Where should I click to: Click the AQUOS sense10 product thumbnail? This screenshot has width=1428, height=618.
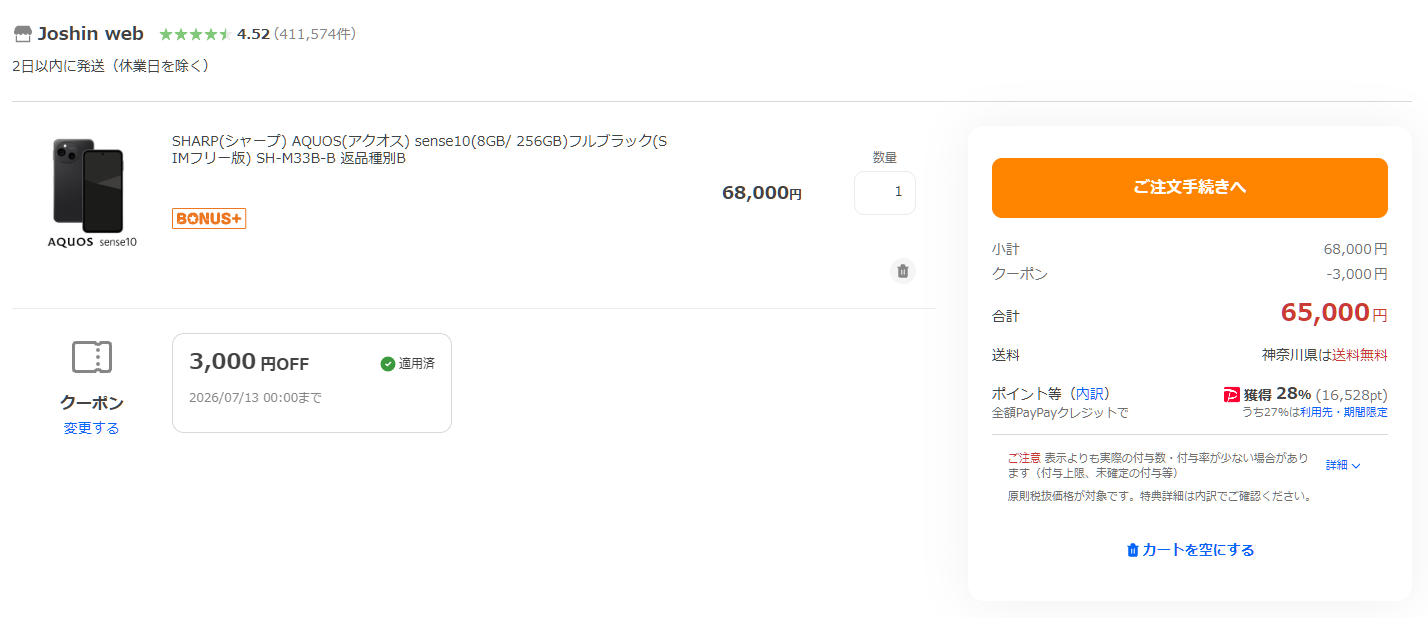coord(92,193)
